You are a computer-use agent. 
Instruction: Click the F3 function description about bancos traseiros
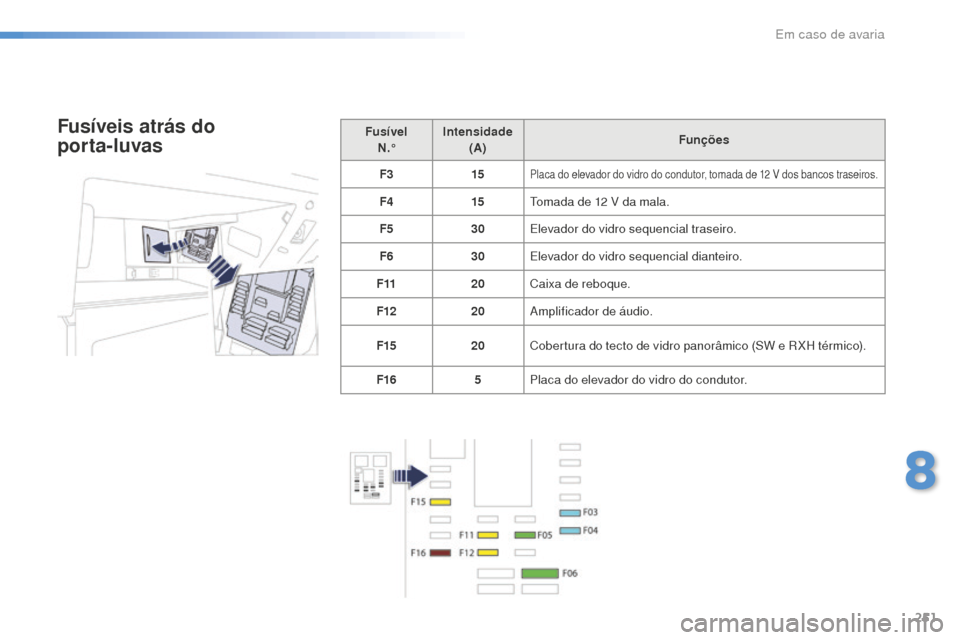tap(704, 175)
